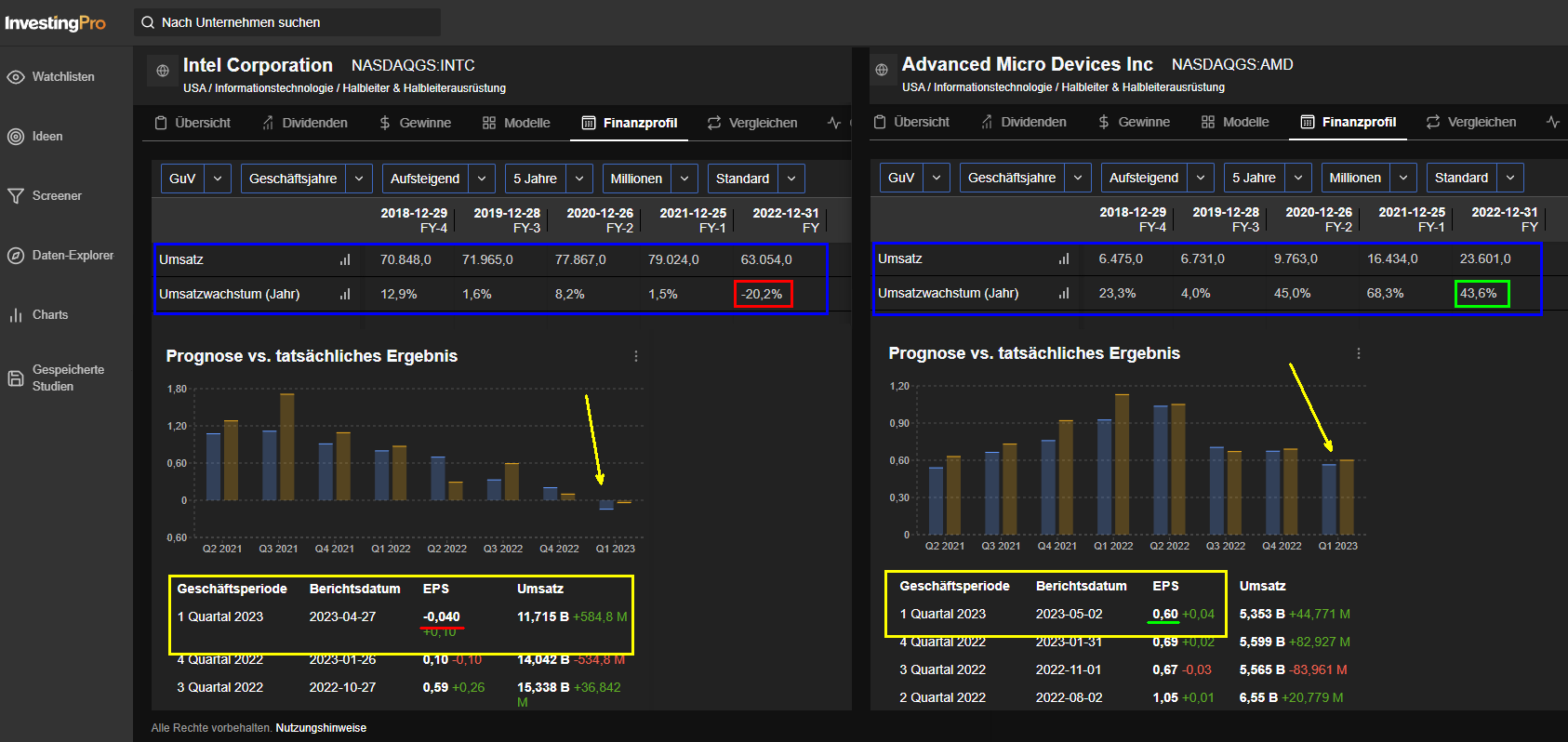
Task: Expand AMD GuV dropdown arrow
Action: pos(937,178)
